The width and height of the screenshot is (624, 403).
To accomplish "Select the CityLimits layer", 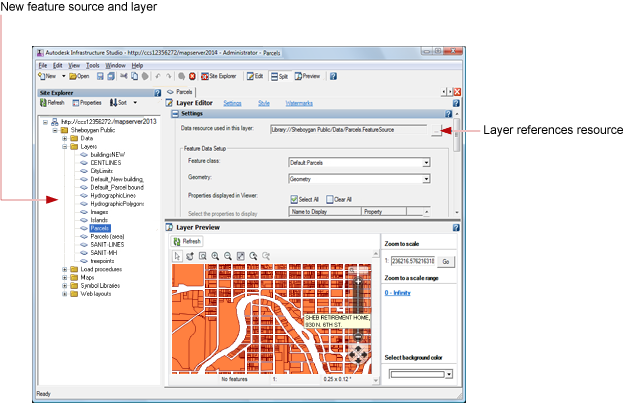I will click(101, 171).
